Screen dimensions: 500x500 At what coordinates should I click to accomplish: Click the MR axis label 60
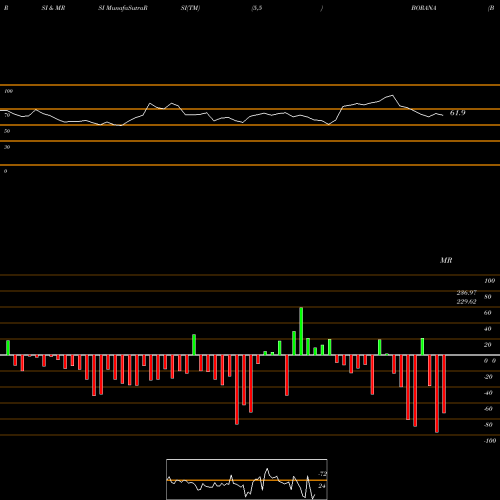click(x=487, y=313)
